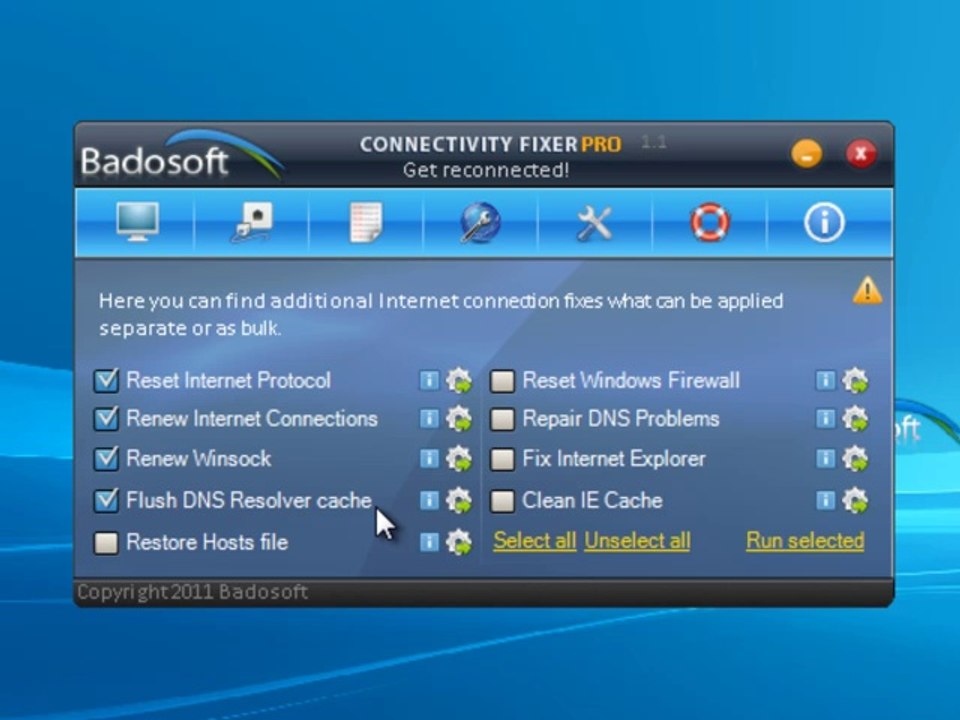Check the Fix Internet Explorer checkbox
This screenshot has height=720, width=960.
tap(502, 459)
